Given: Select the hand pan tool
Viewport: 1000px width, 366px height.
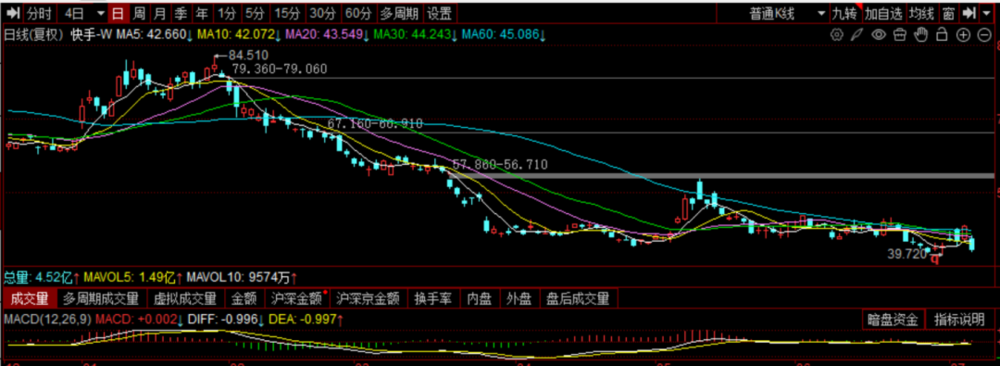Looking at the screenshot, I should (921, 34).
